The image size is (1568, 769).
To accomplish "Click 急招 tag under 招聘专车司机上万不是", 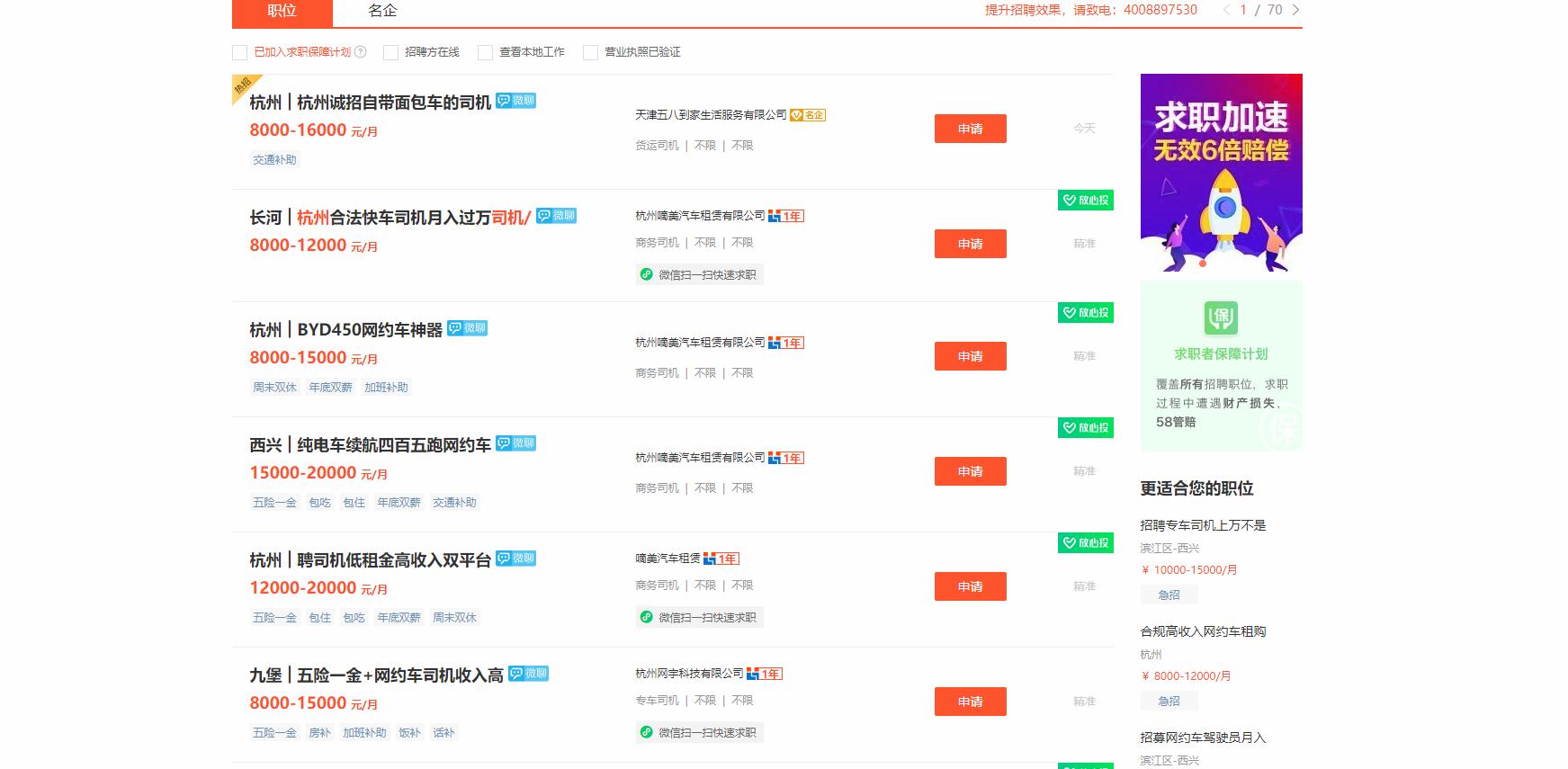I will click(x=1169, y=595).
